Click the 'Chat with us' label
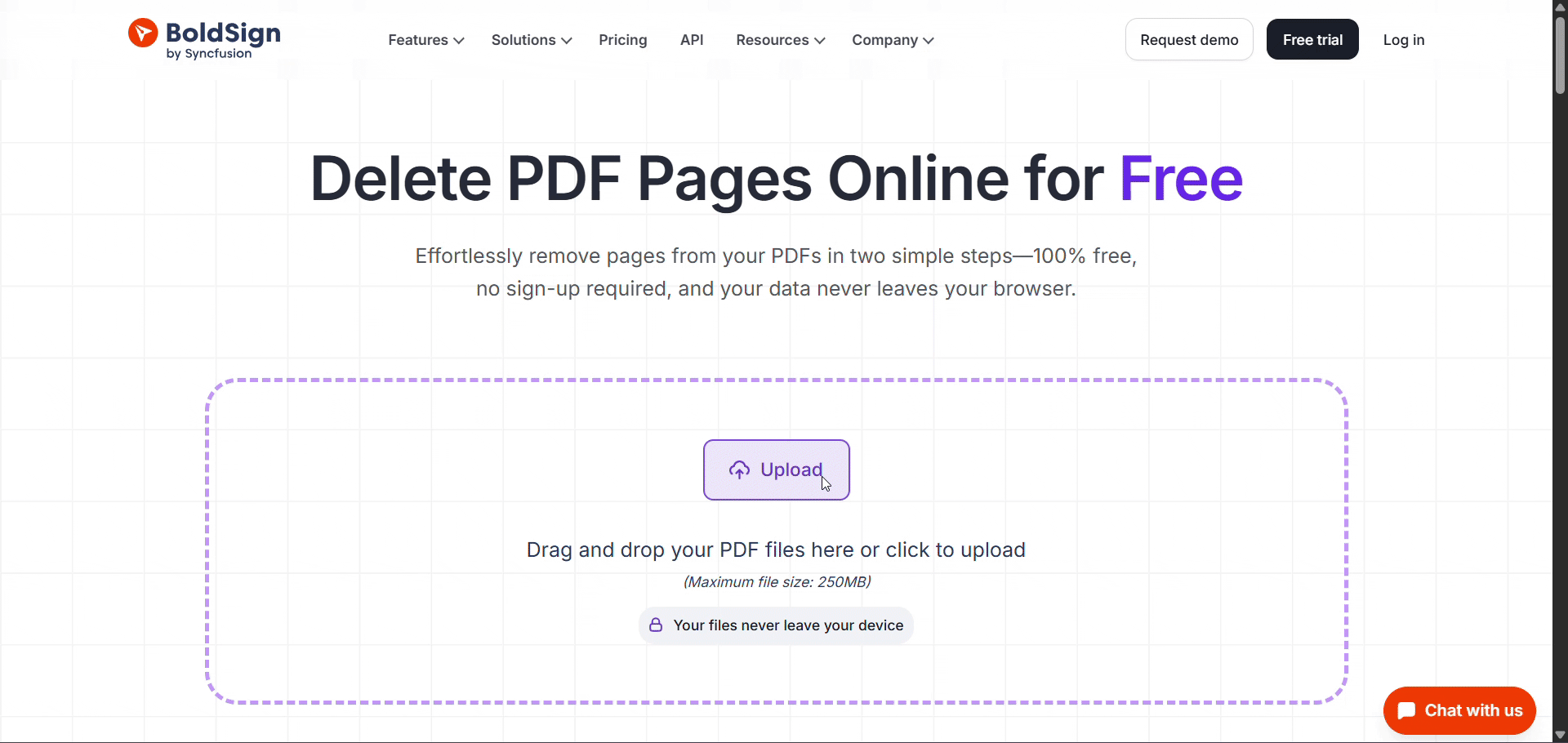The image size is (1568, 743). (1473, 710)
